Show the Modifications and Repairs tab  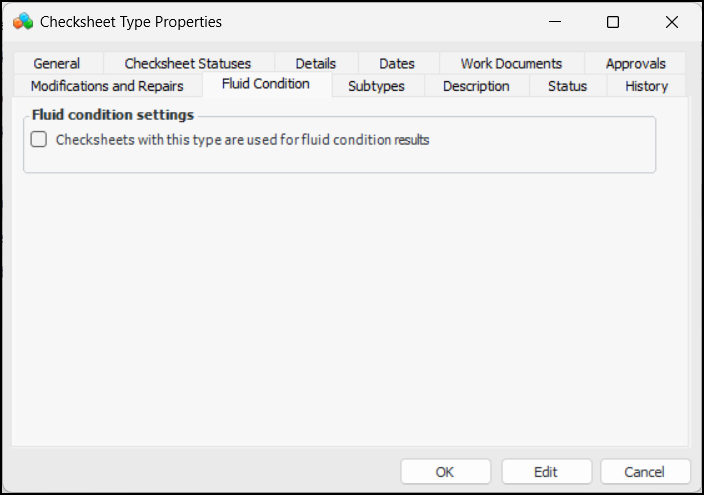(107, 86)
